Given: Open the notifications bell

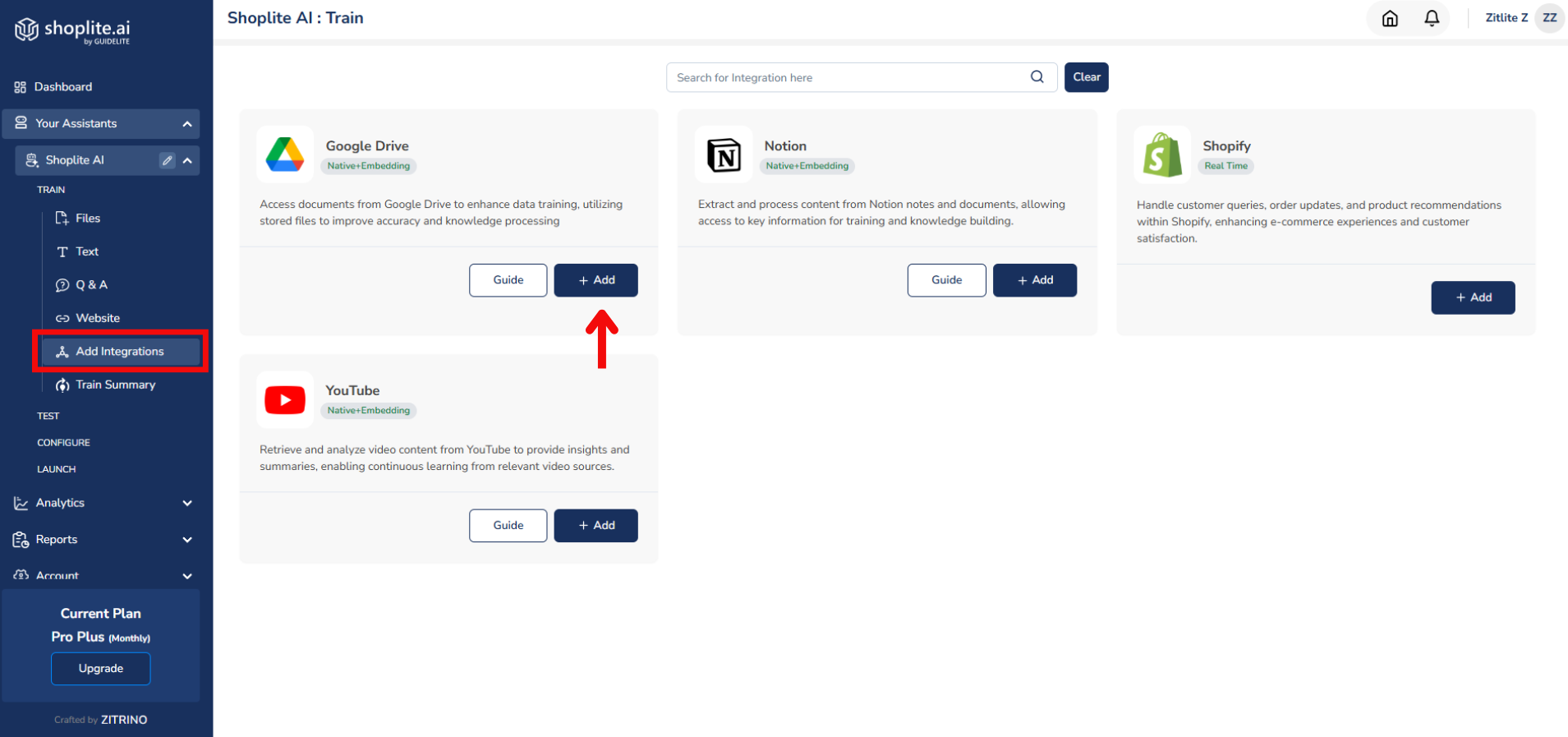Looking at the screenshot, I should click(x=1432, y=18).
